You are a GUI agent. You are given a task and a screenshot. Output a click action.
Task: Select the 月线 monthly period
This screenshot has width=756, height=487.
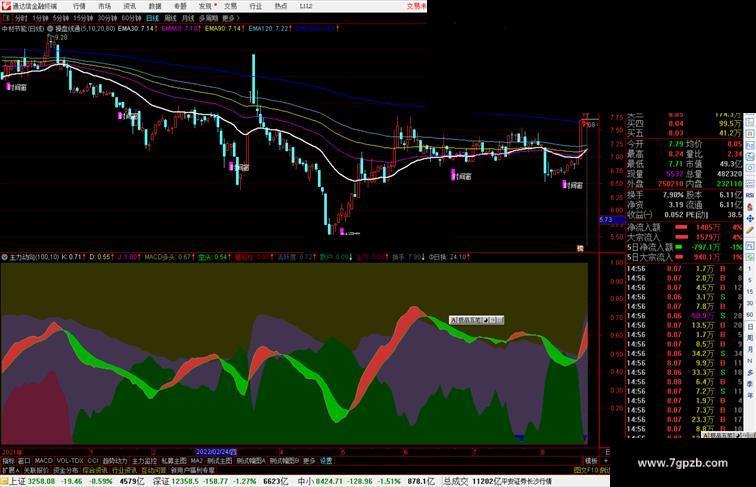188,18
